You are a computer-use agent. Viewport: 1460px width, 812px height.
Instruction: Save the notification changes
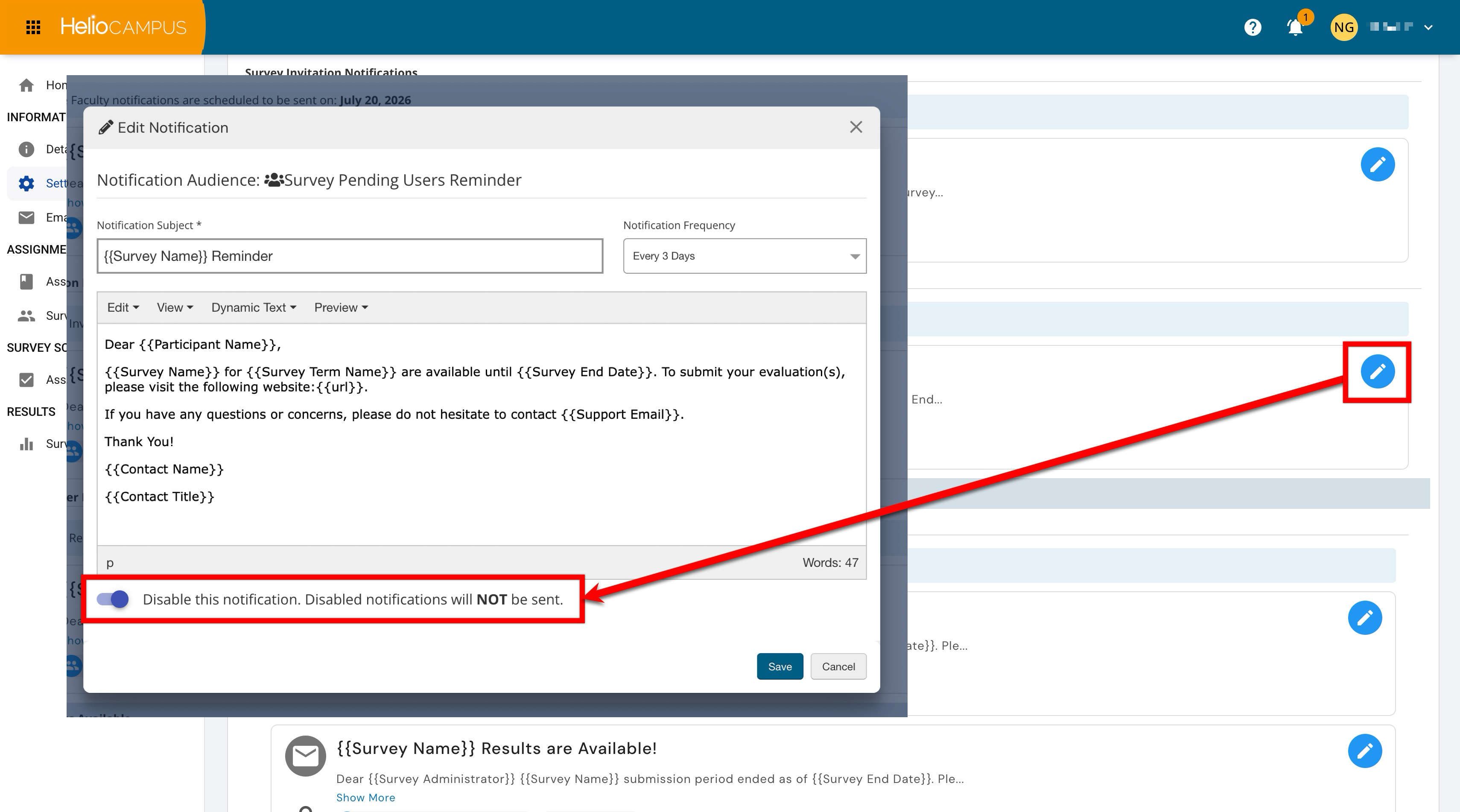tap(780, 666)
